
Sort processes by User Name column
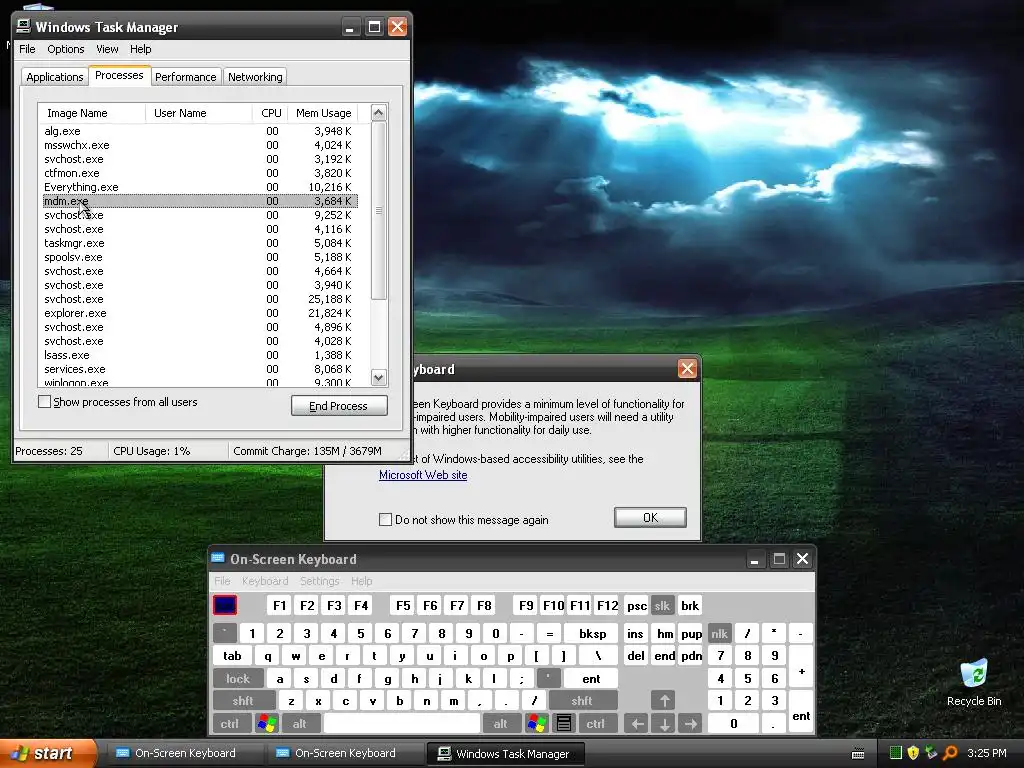click(199, 113)
